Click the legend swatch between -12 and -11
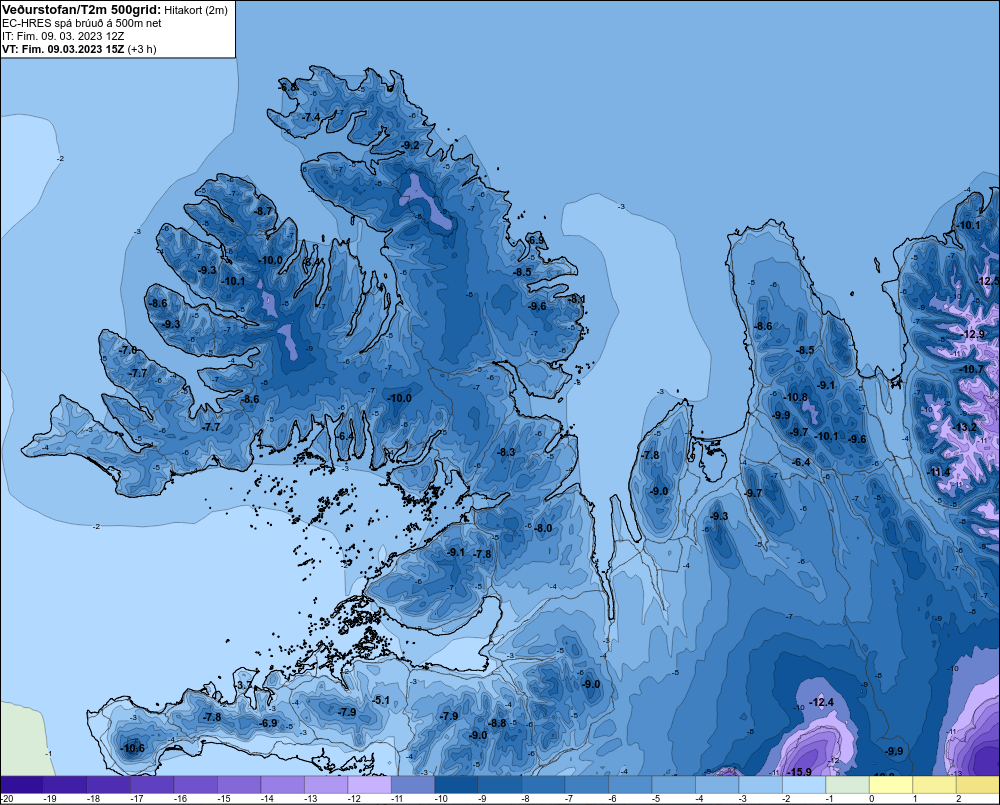Screen dimensions: 1000x805 (x=369, y=784)
